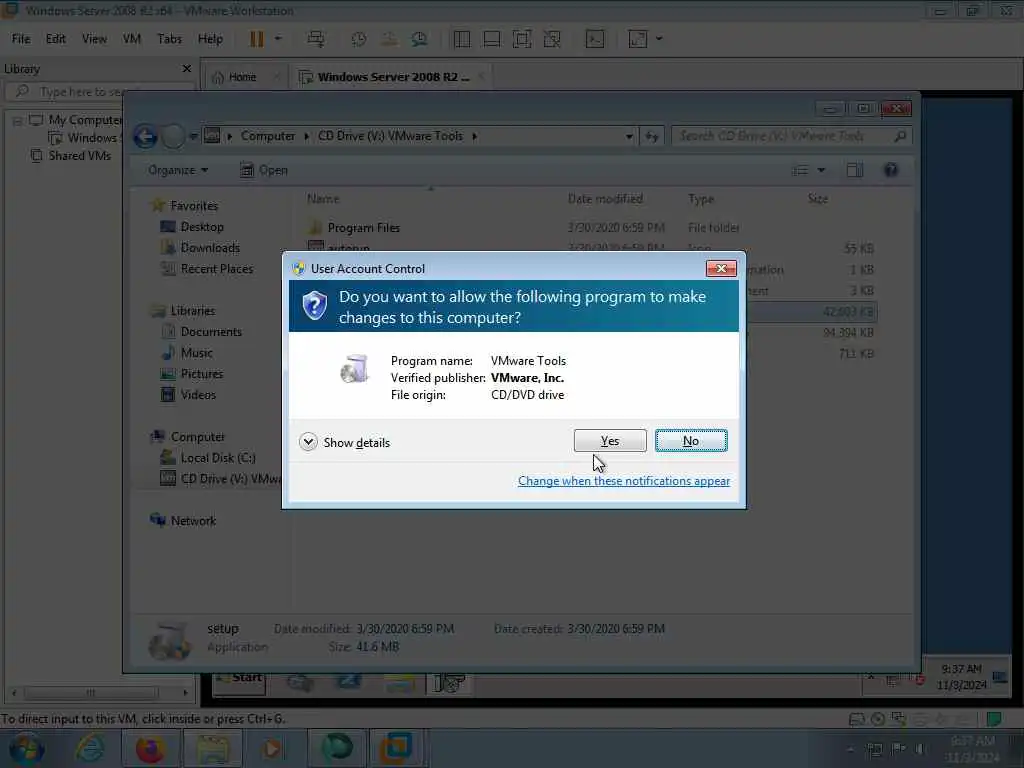Open host Windows Start orb
Screen dimensions: 1024x768
point(26,748)
